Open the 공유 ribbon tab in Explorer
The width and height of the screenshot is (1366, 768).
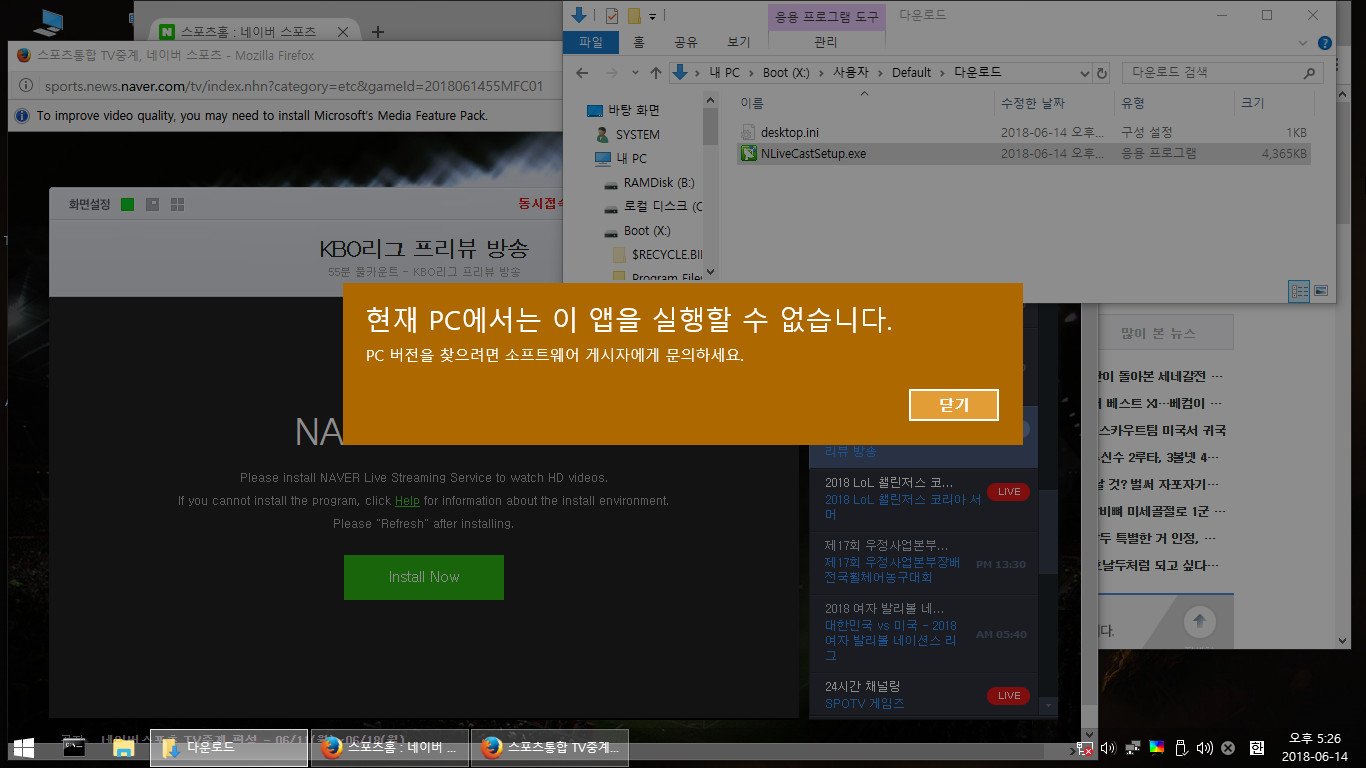[685, 42]
